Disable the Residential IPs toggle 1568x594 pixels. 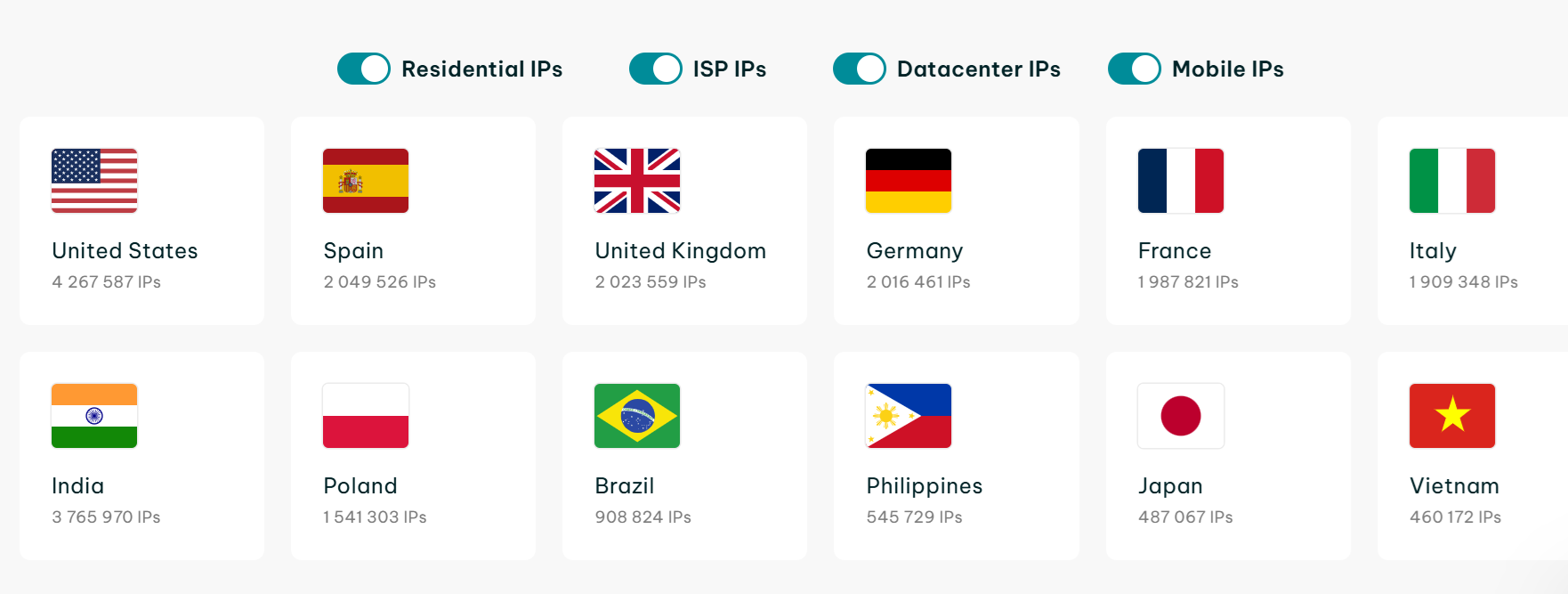coord(363,68)
